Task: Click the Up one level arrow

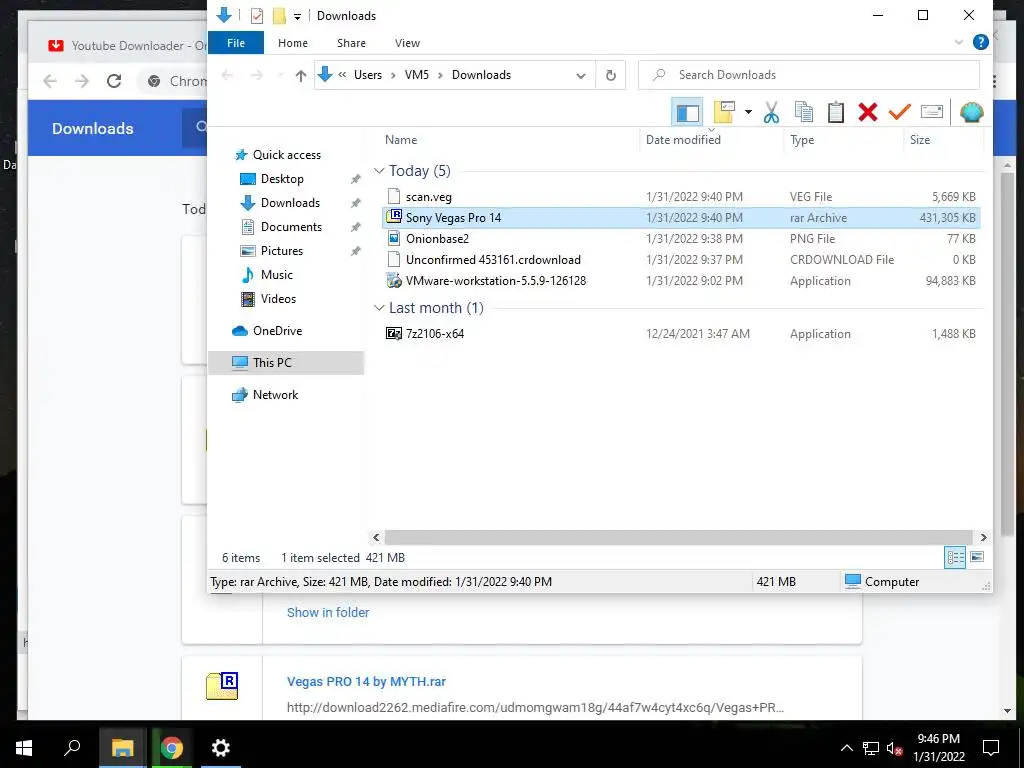Action: pyautogui.click(x=300, y=75)
